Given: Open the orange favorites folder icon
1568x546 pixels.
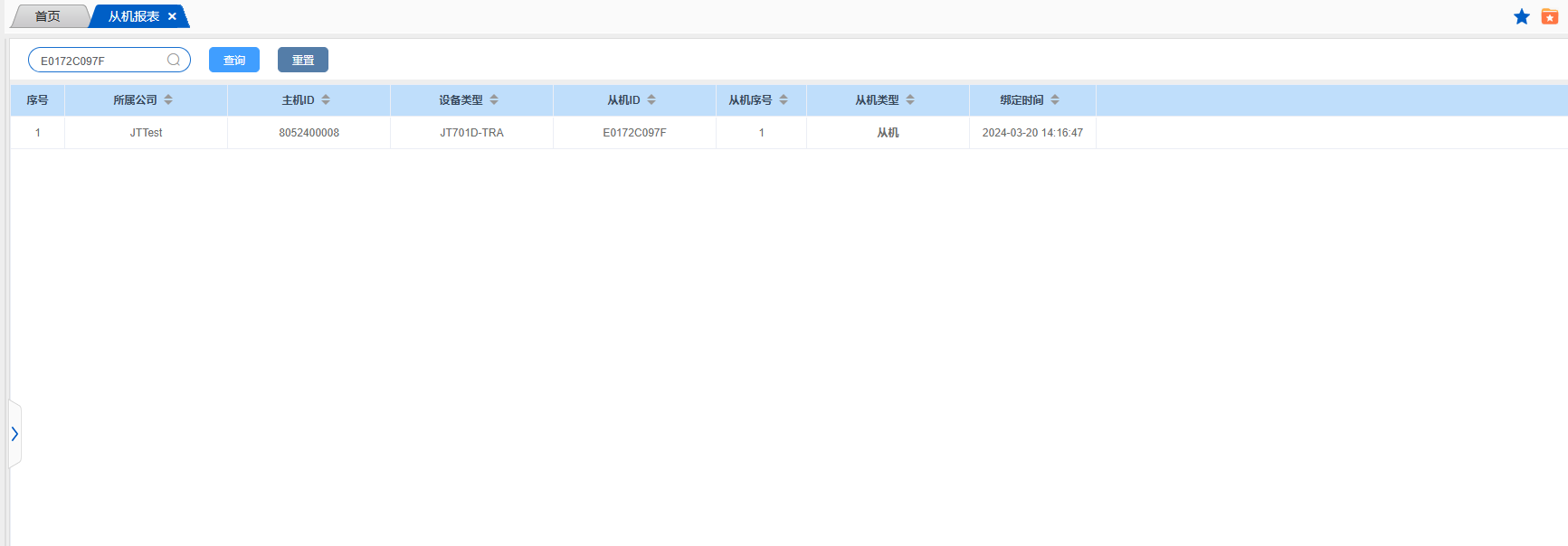Looking at the screenshot, I should [x=1549, y=17].
